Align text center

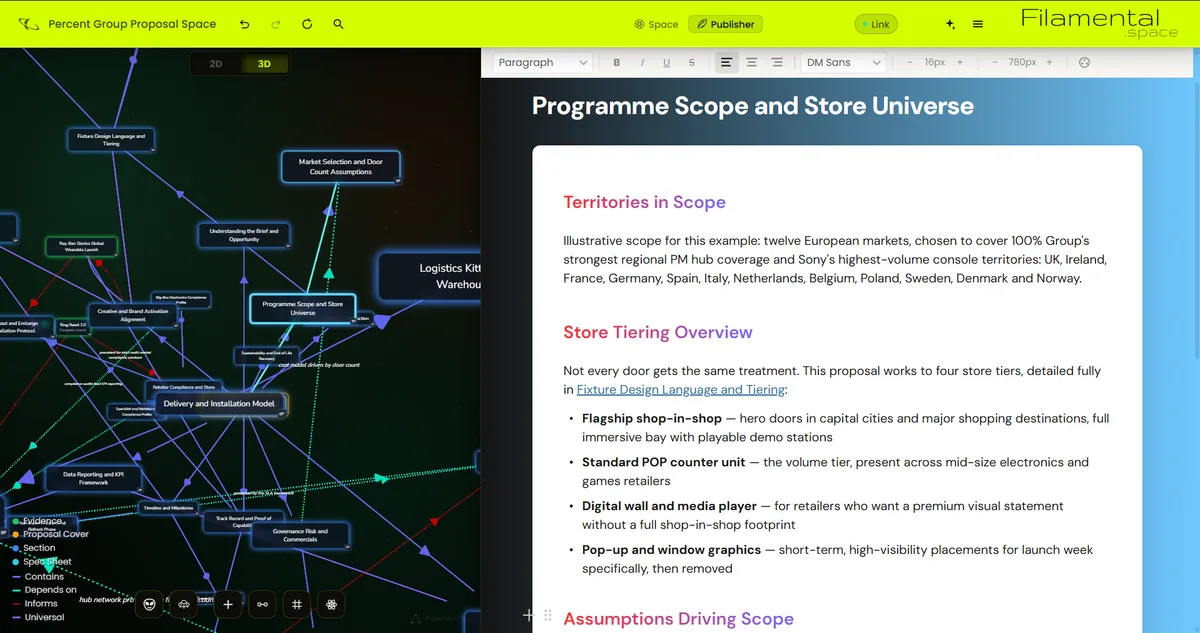coord(752,62)
